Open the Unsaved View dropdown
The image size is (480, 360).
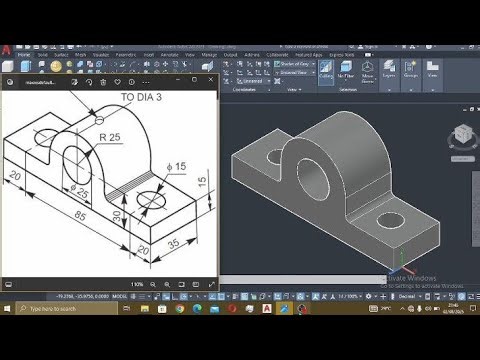[295, 72]
